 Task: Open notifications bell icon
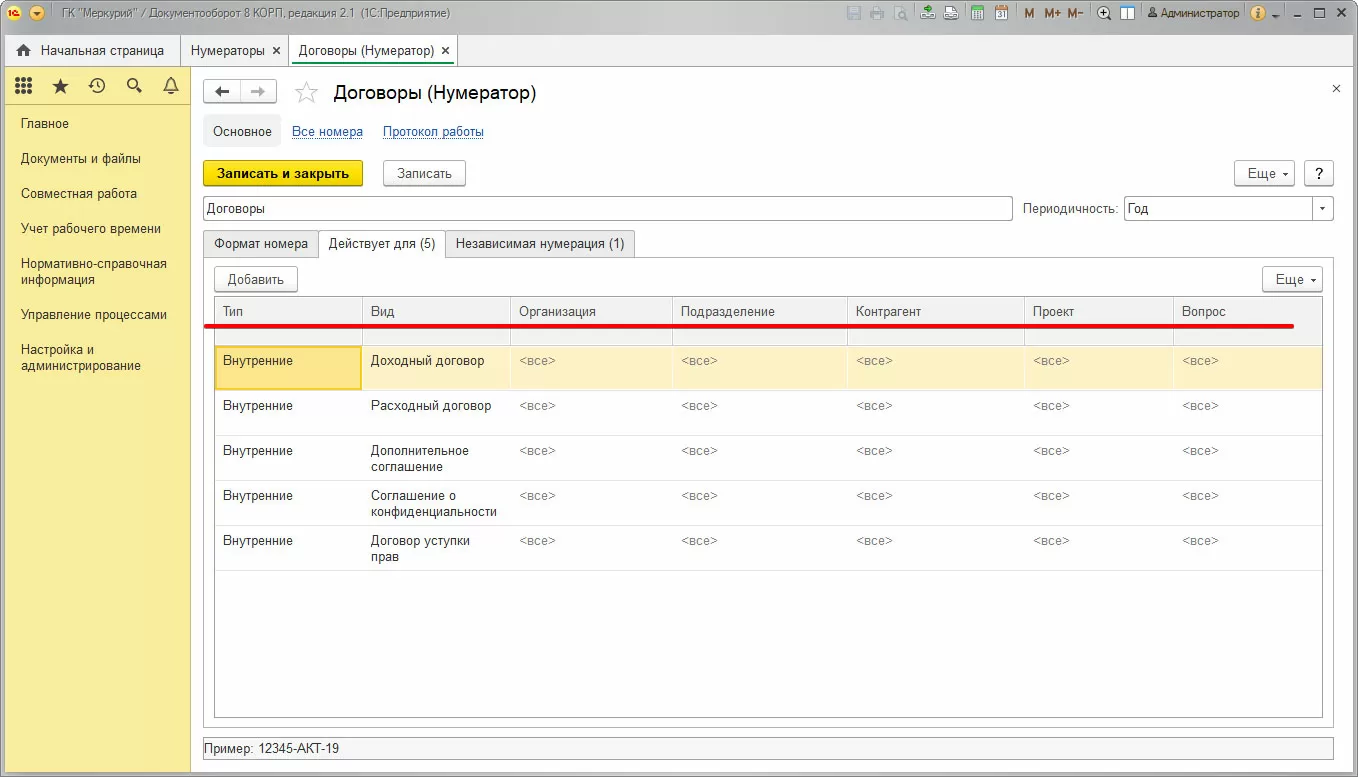click(171, 87)
